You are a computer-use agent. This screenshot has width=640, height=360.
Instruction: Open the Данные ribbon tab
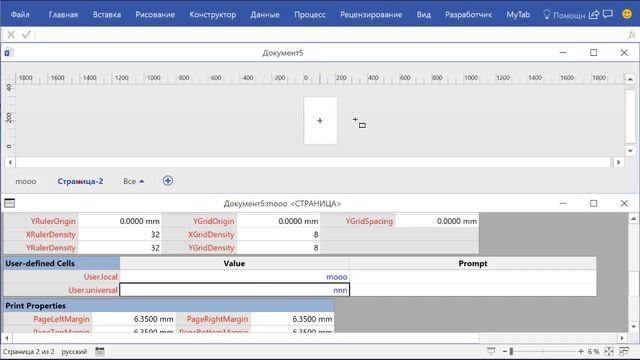265,15
